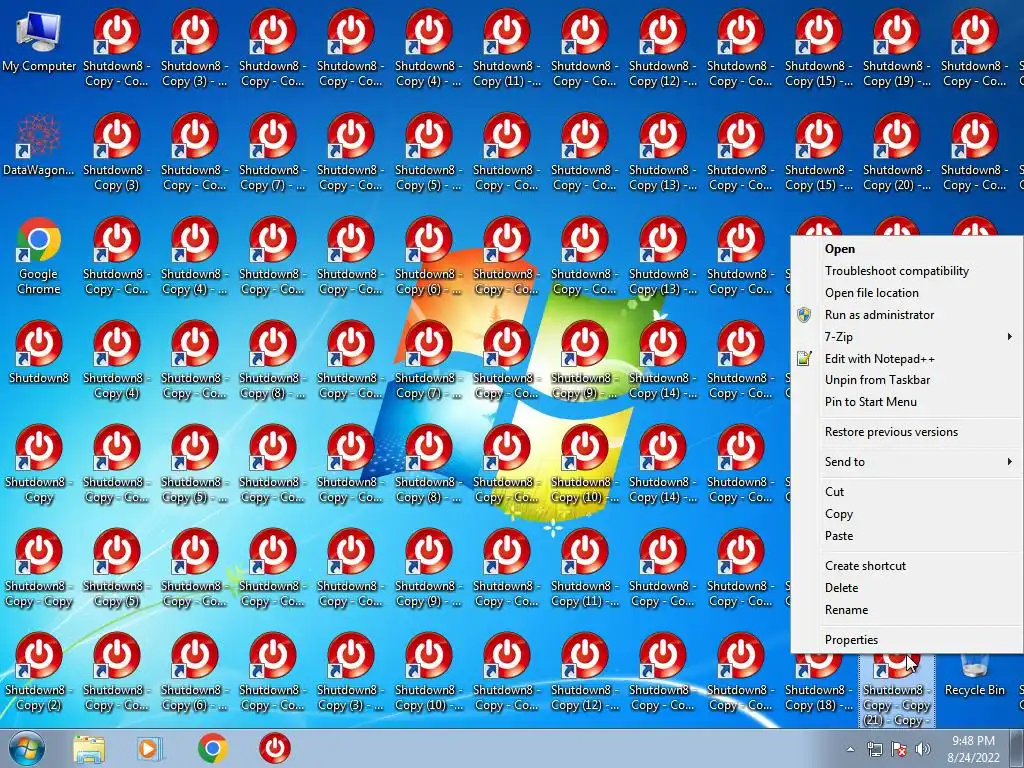
Task: Select the Shutdown8 - Copy (3) shortcut
Action: tap(116, 152)
